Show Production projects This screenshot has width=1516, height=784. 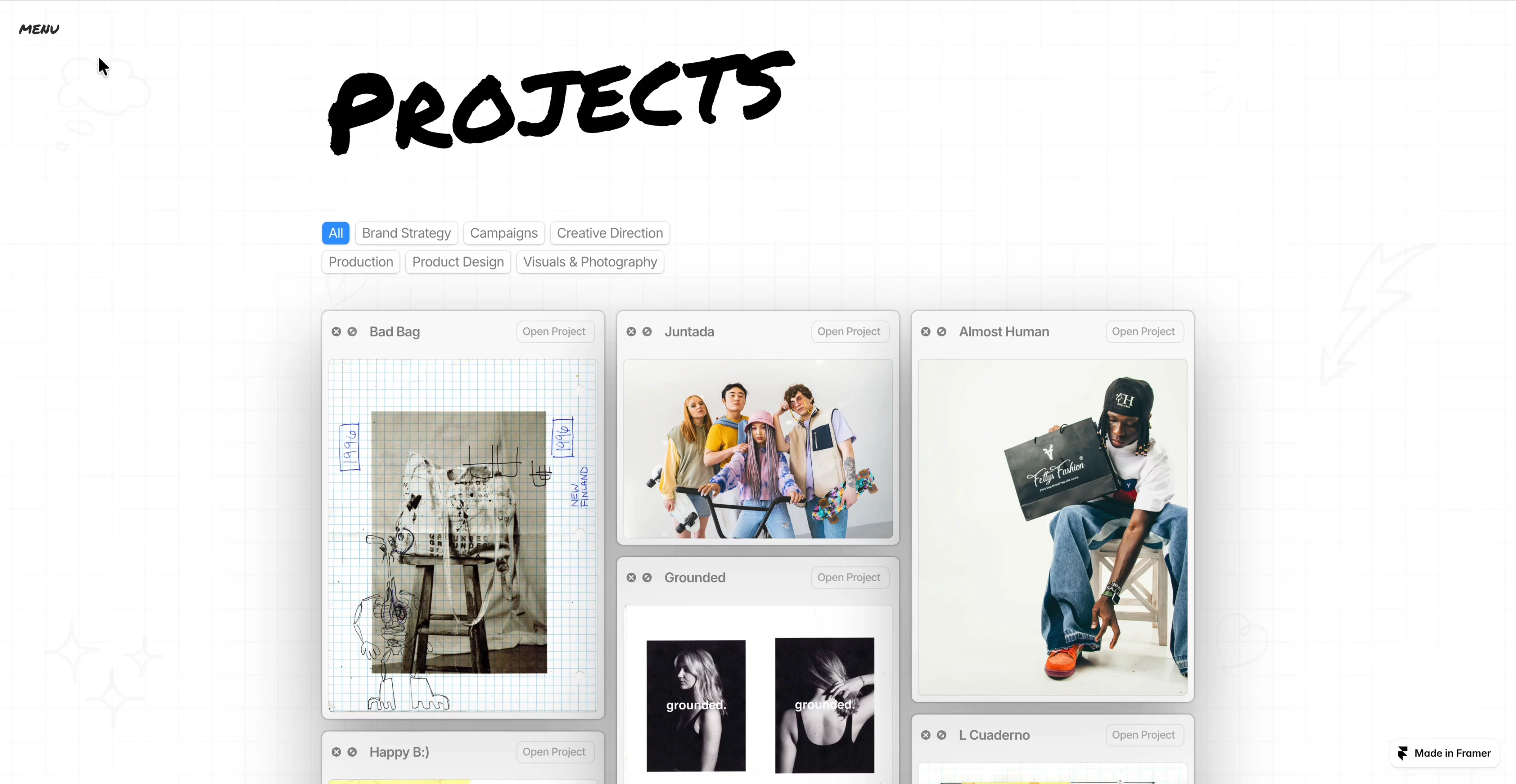click(361, 262)
